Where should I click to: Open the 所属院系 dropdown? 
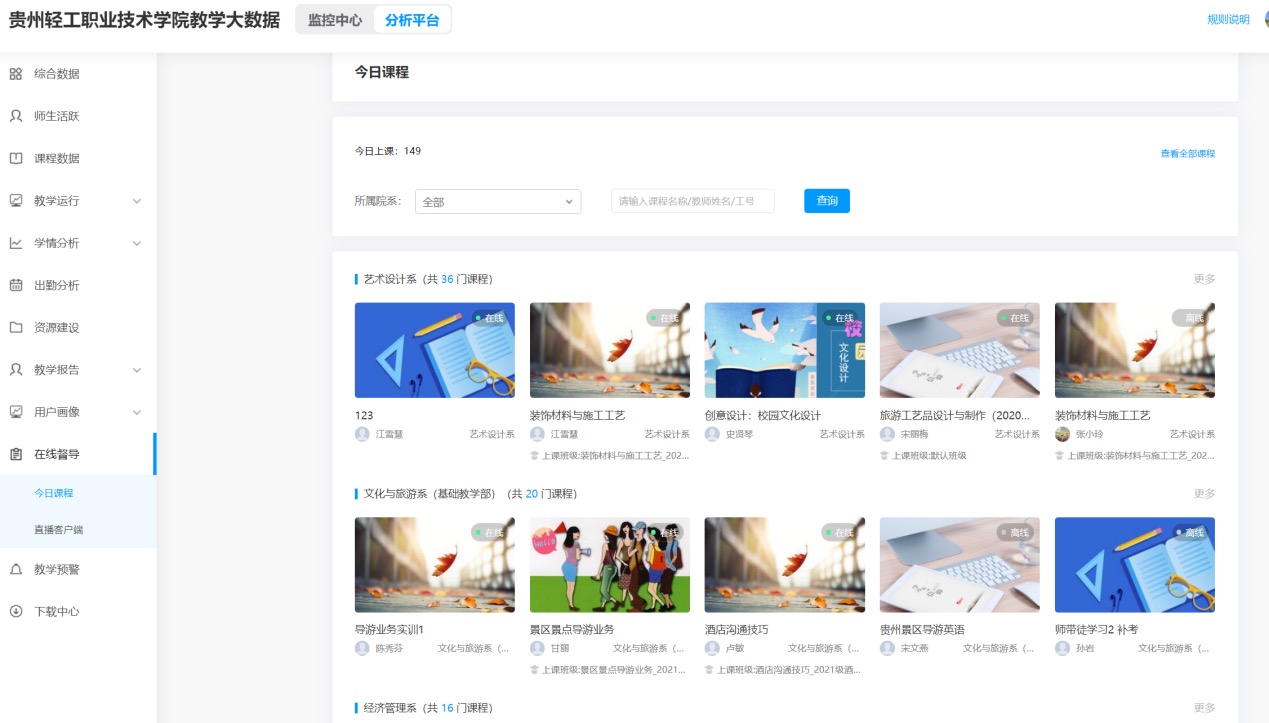tap(497, 202)
